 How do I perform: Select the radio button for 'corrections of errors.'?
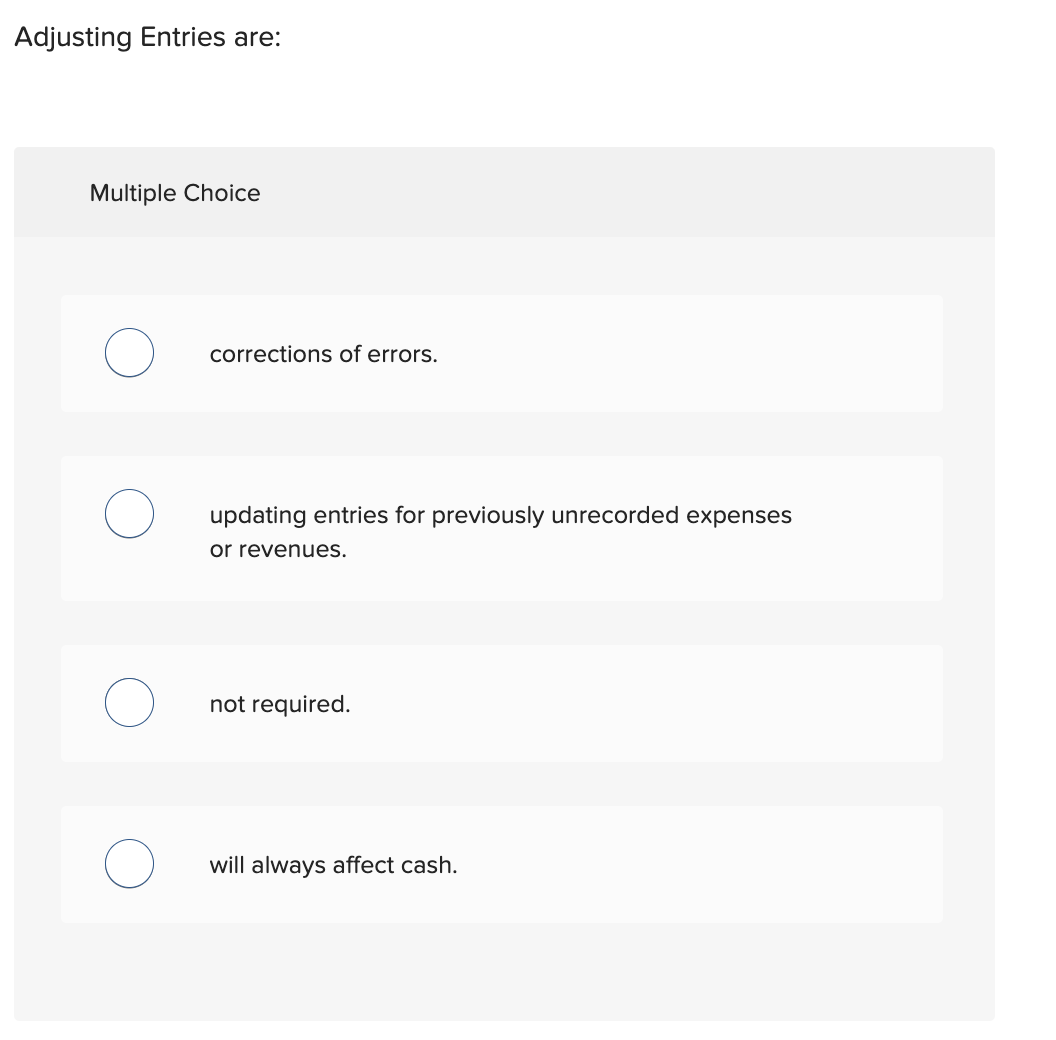[x=129, y=352]
